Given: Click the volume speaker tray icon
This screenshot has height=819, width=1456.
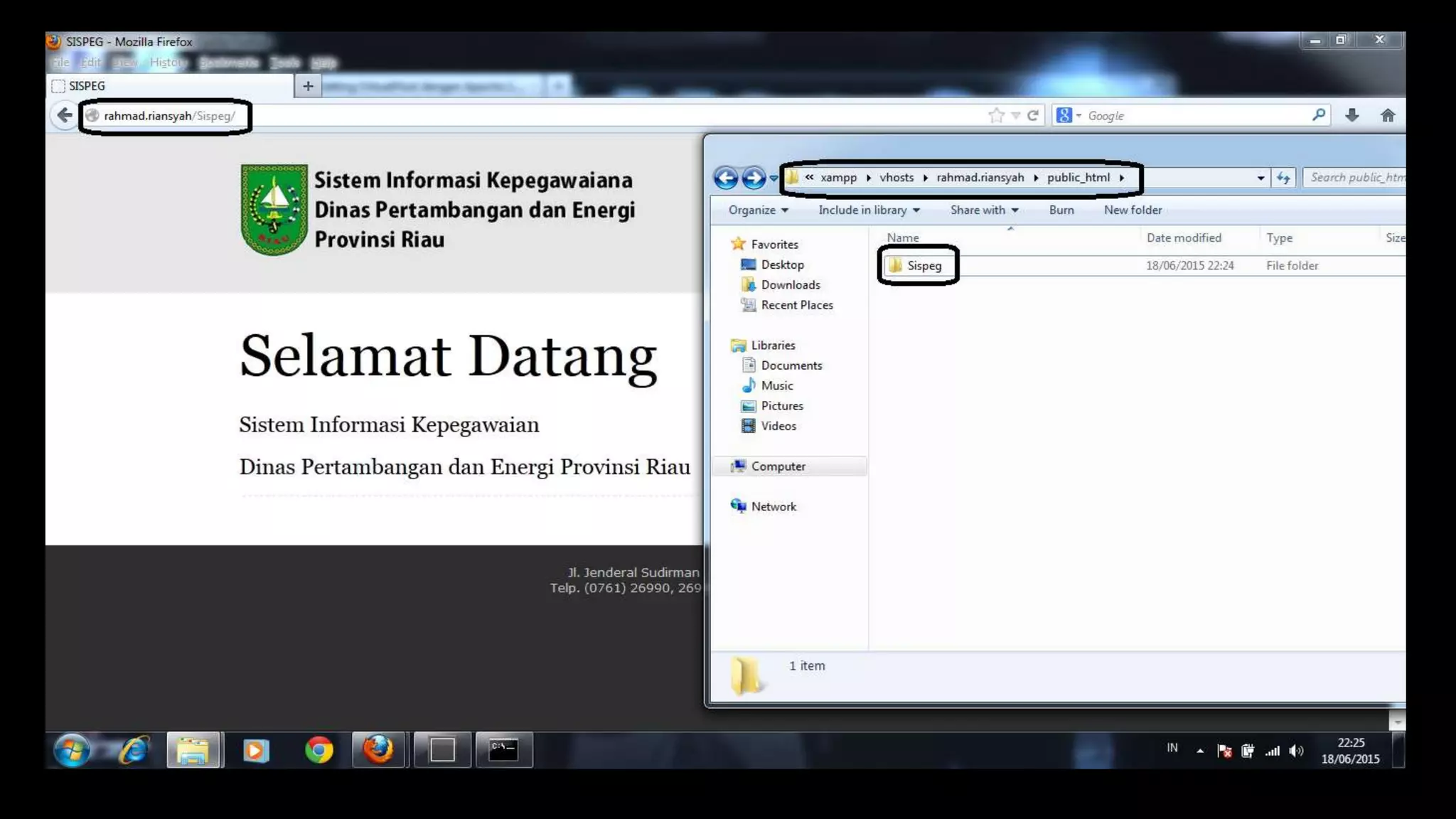Looking at the screenshot, I should tap(1296, 751).
